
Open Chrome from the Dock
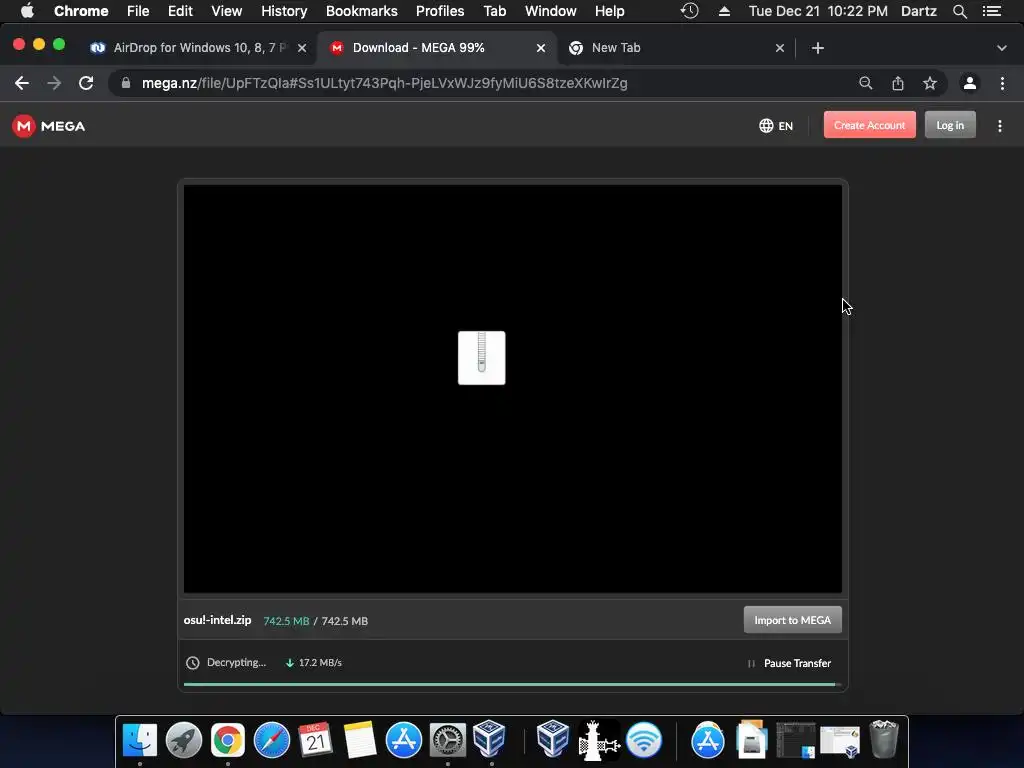(x=227, y=740)
